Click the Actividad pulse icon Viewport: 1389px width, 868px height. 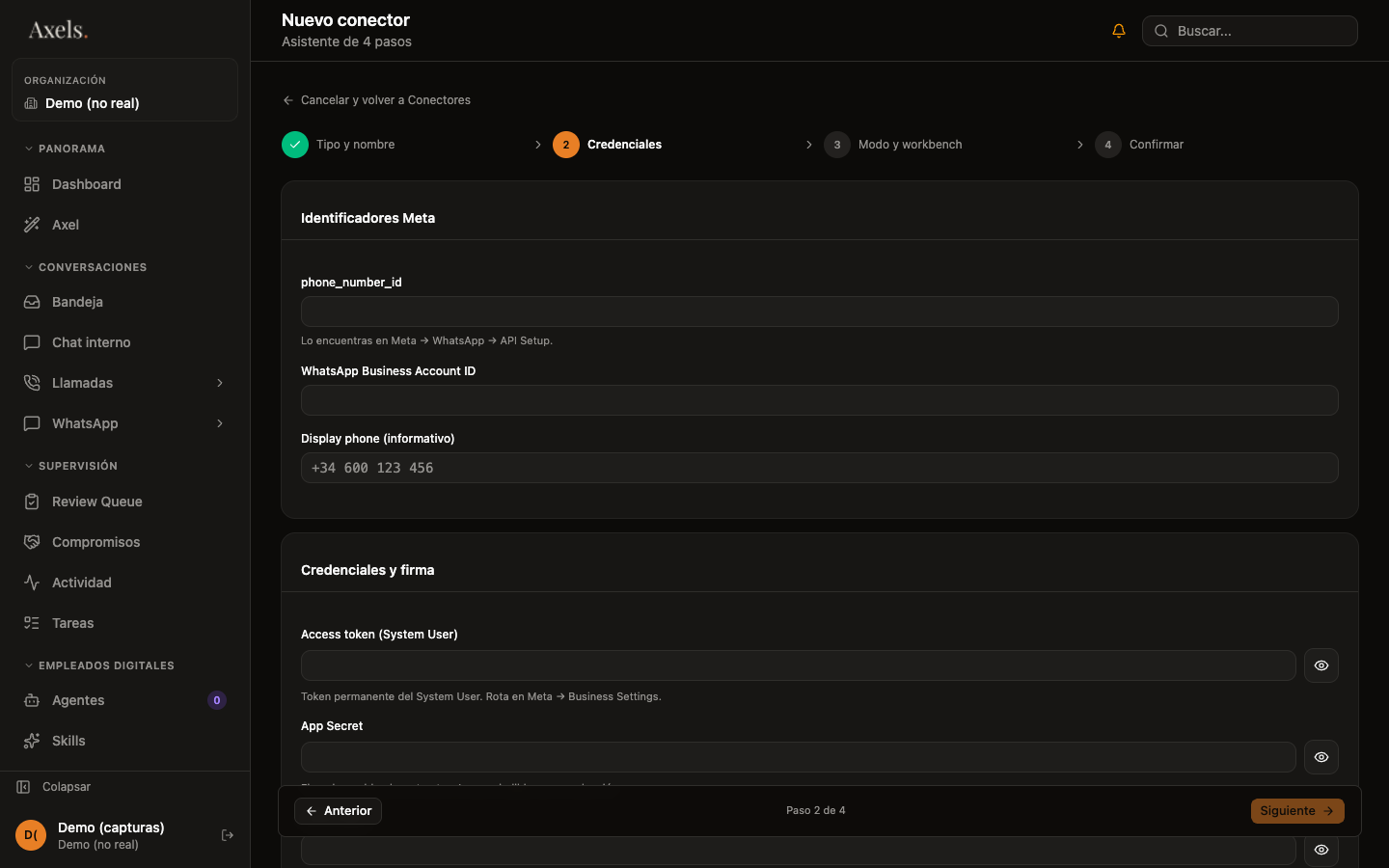point(32,583)
